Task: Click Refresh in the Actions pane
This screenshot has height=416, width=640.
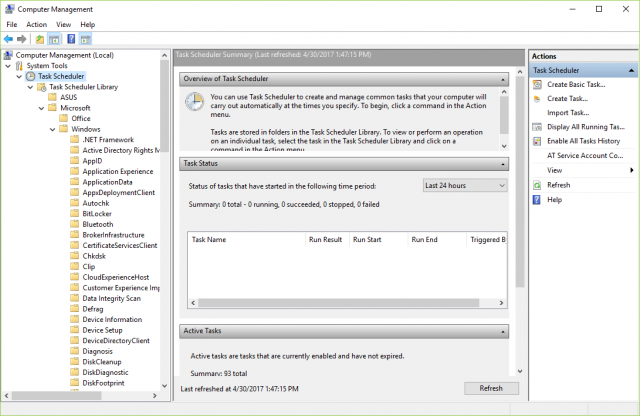Action: point(558,185)
